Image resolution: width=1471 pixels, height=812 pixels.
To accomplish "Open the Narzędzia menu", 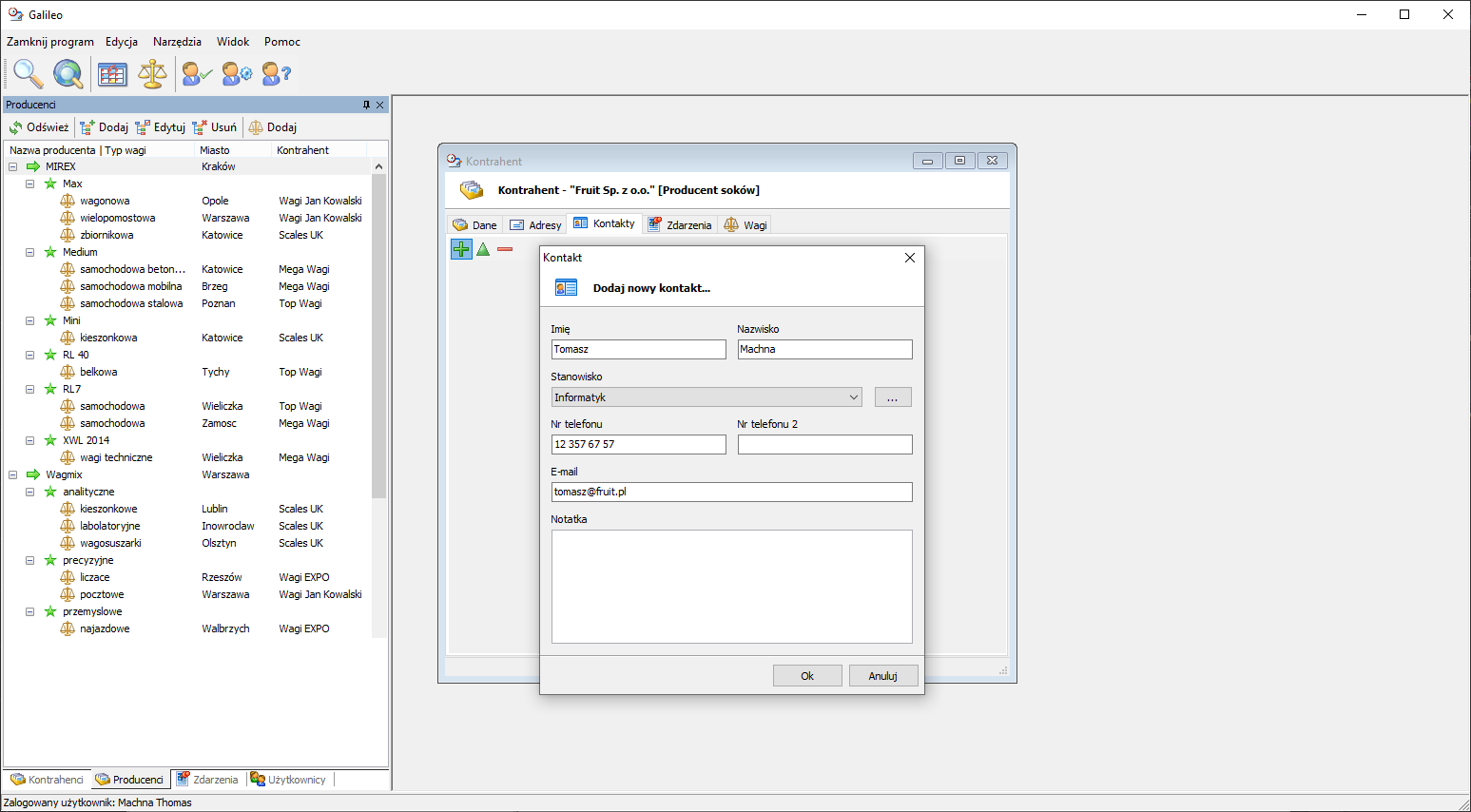I will tap(177, 42).
